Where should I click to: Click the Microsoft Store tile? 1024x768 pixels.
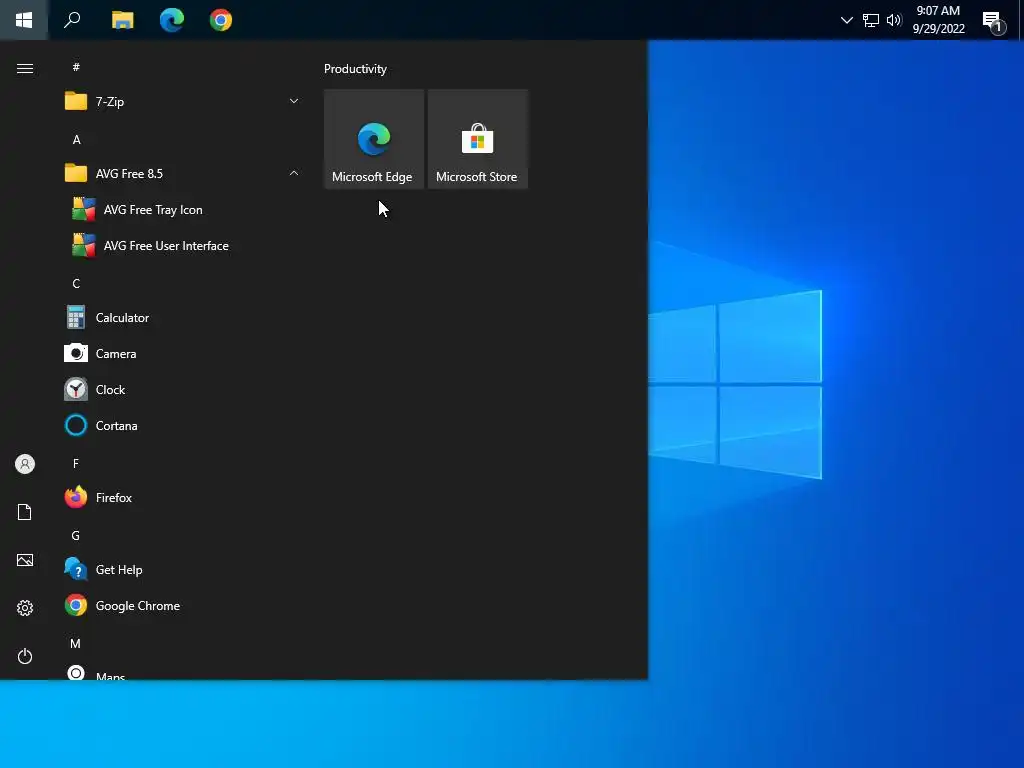point(477,139)
